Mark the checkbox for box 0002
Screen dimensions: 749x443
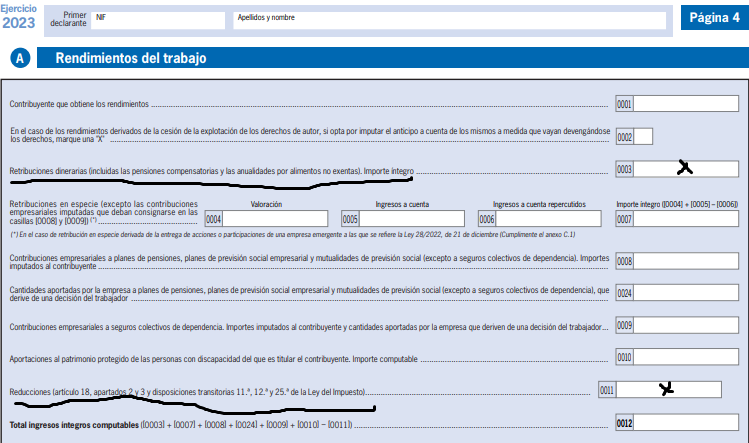tap(642, 137)
